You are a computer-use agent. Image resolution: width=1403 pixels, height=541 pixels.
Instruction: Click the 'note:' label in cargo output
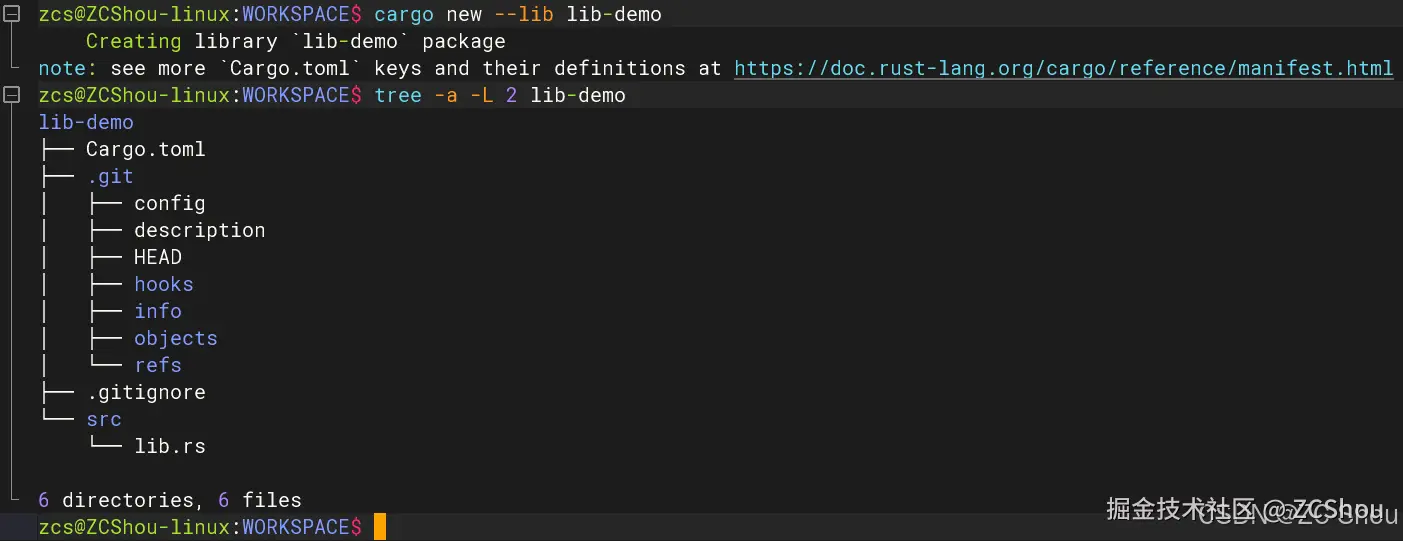click(x=68, y=68)
